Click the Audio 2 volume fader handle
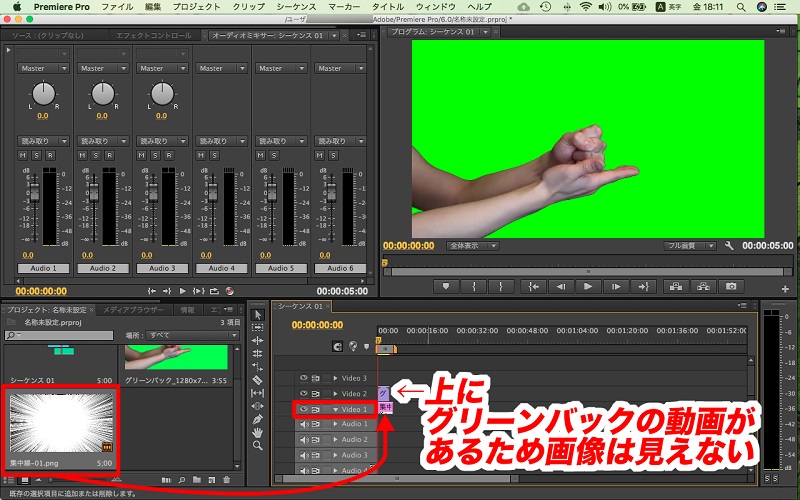This screenshot has height=500, width=800. coord(94,191)
